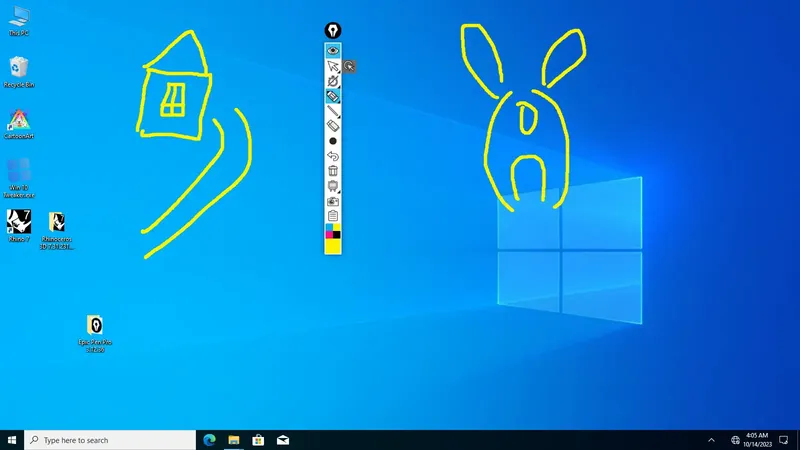800x450 pixels.
Task: Click the clipboard icon in Epic Pen toolbar
Action: (x=333, y=216)
